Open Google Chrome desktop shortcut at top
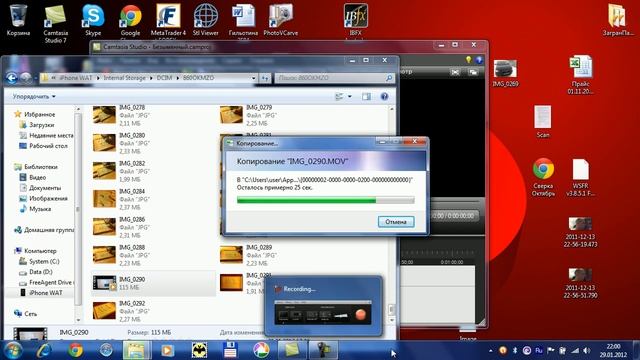Image resolution: width=640 pixels, height=360 pixels. click(x=130, y=20)
